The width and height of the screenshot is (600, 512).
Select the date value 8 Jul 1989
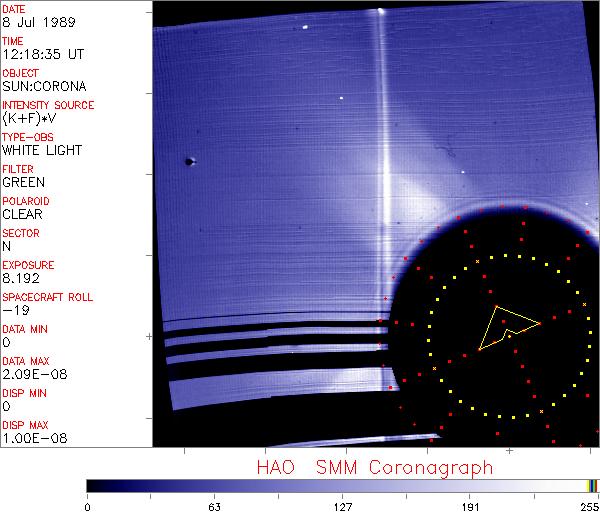tap(29, 22)
